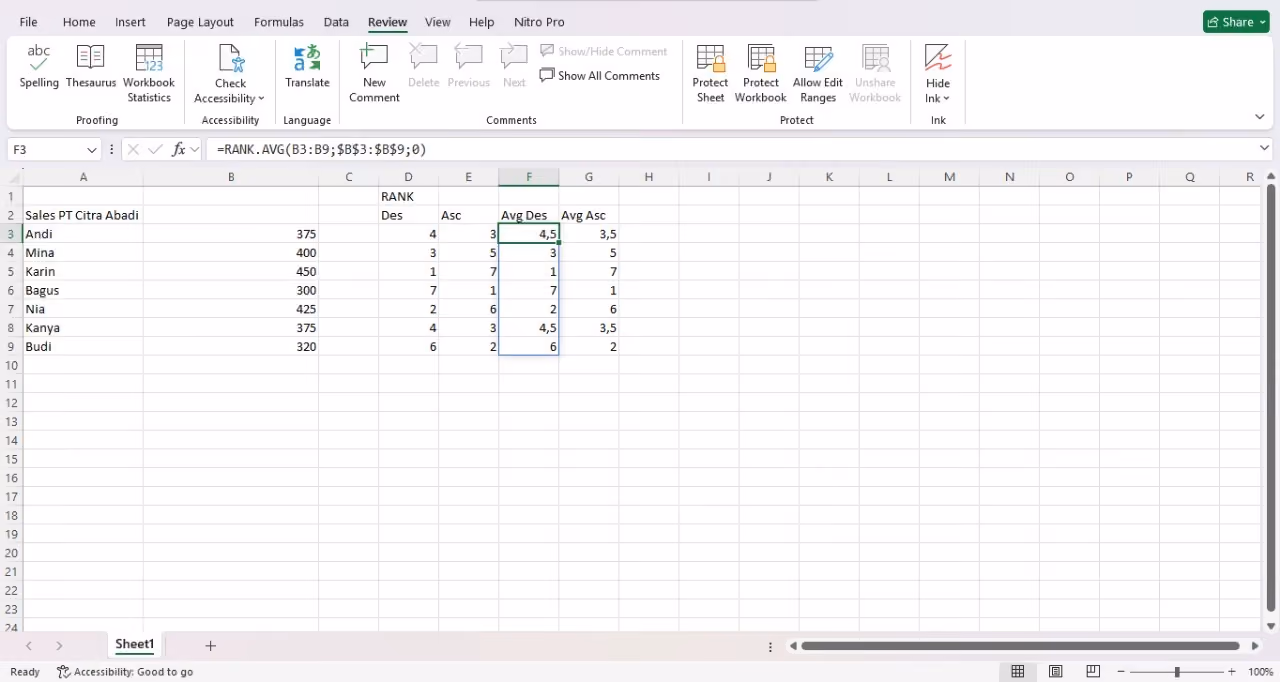Select the cell containing 450
Viewport: 1280px width, 682px height.
(x=231, y=271)
